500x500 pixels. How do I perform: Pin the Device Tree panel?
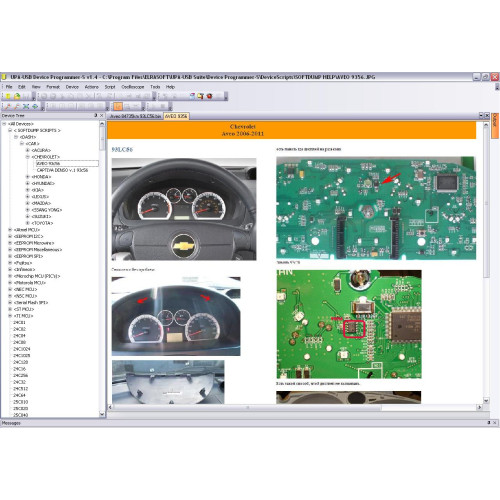(x=96, y=115)
